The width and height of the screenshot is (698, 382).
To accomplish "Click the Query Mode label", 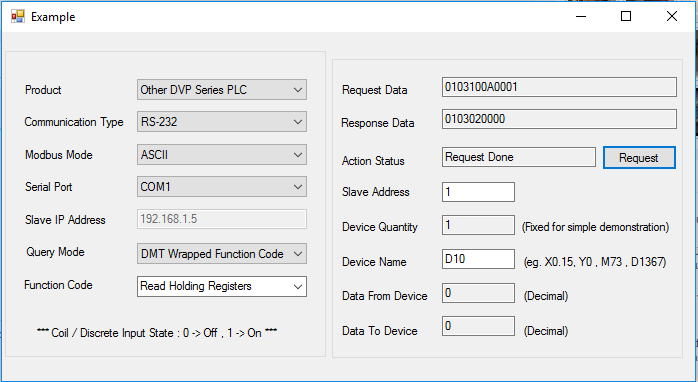I will [55, 252].
